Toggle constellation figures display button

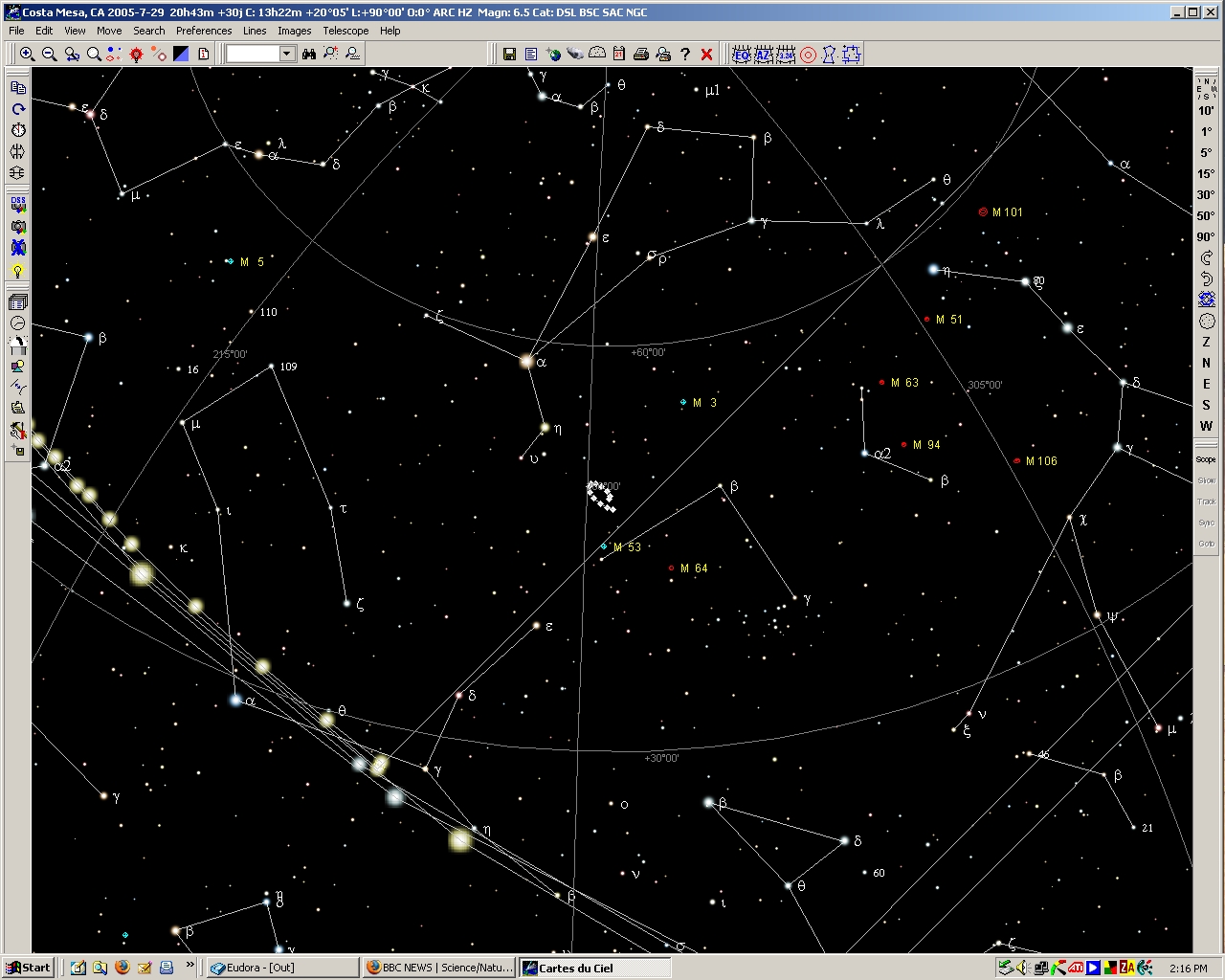[x=830, y=55]
